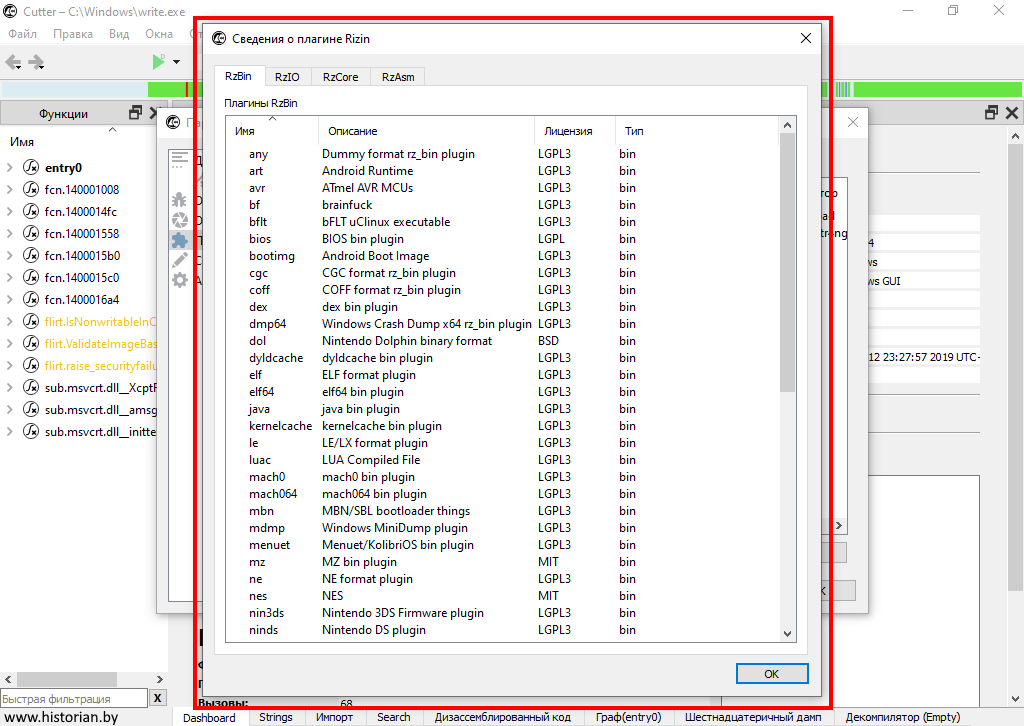Expand the fcn.140001008 tree item
Screen dimensions: 1024x726
tap(10, 190)
